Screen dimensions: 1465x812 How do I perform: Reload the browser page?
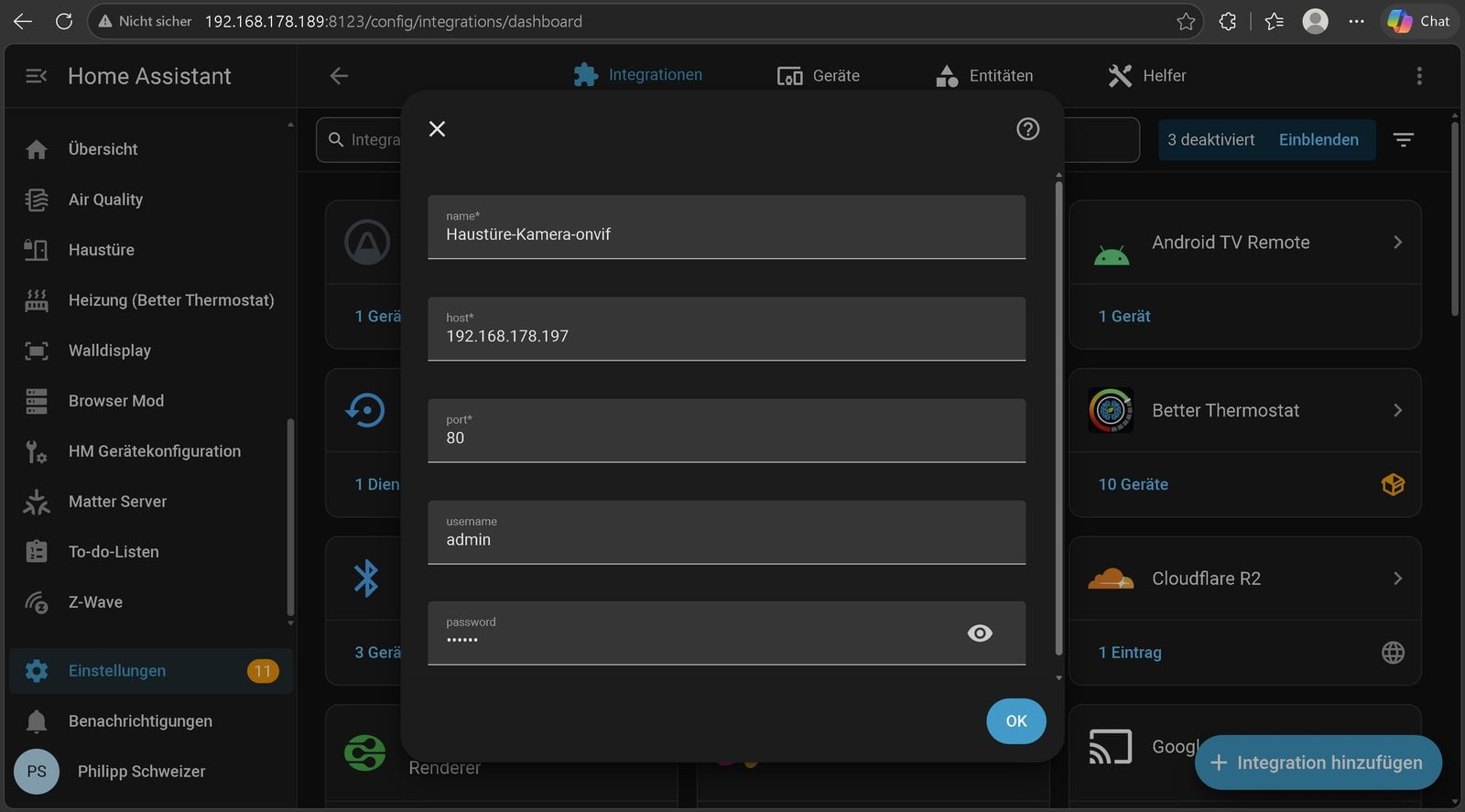[x=63, y=21]
